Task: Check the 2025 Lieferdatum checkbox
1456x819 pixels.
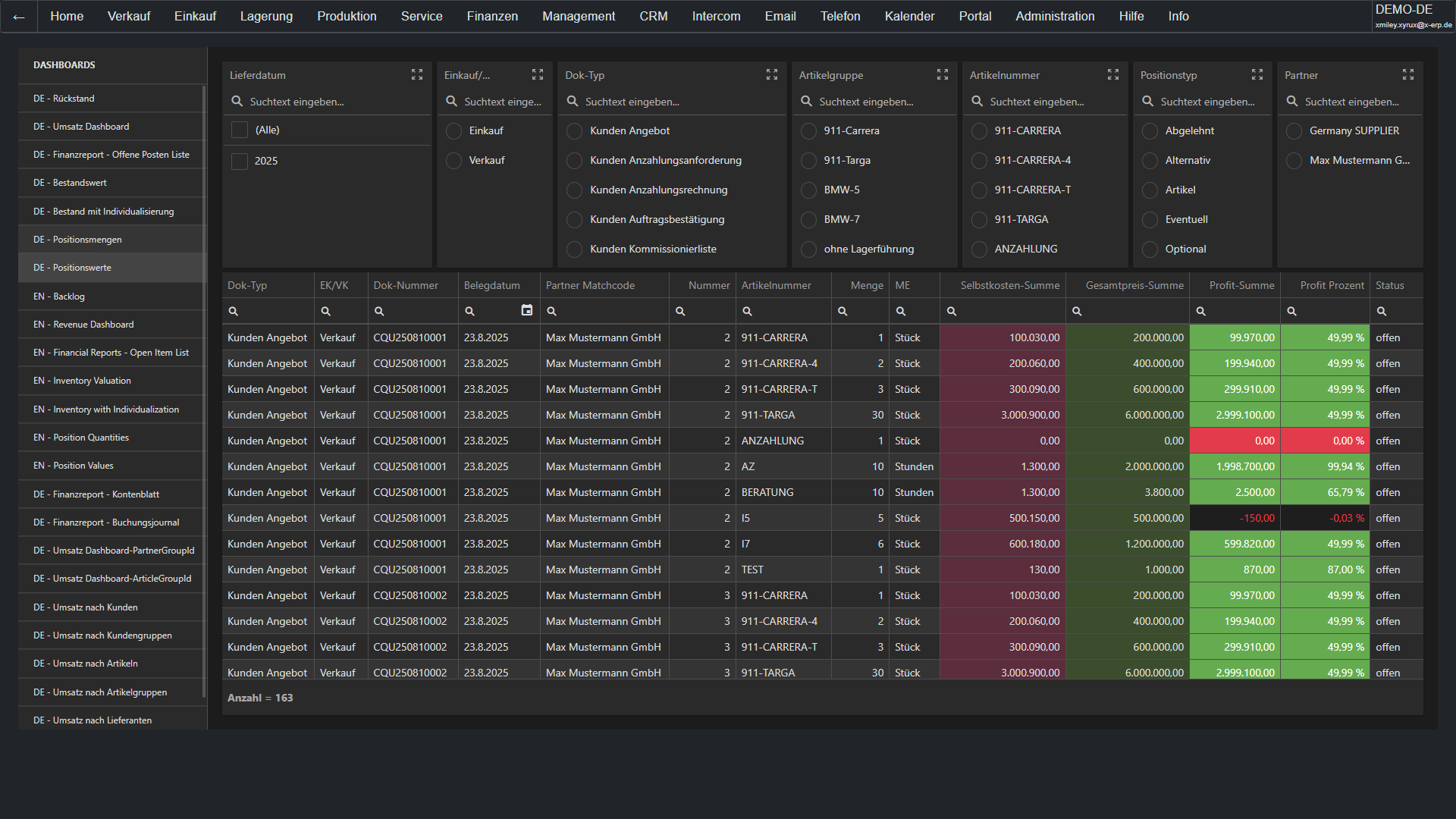Action: click(x=240, y=161)
